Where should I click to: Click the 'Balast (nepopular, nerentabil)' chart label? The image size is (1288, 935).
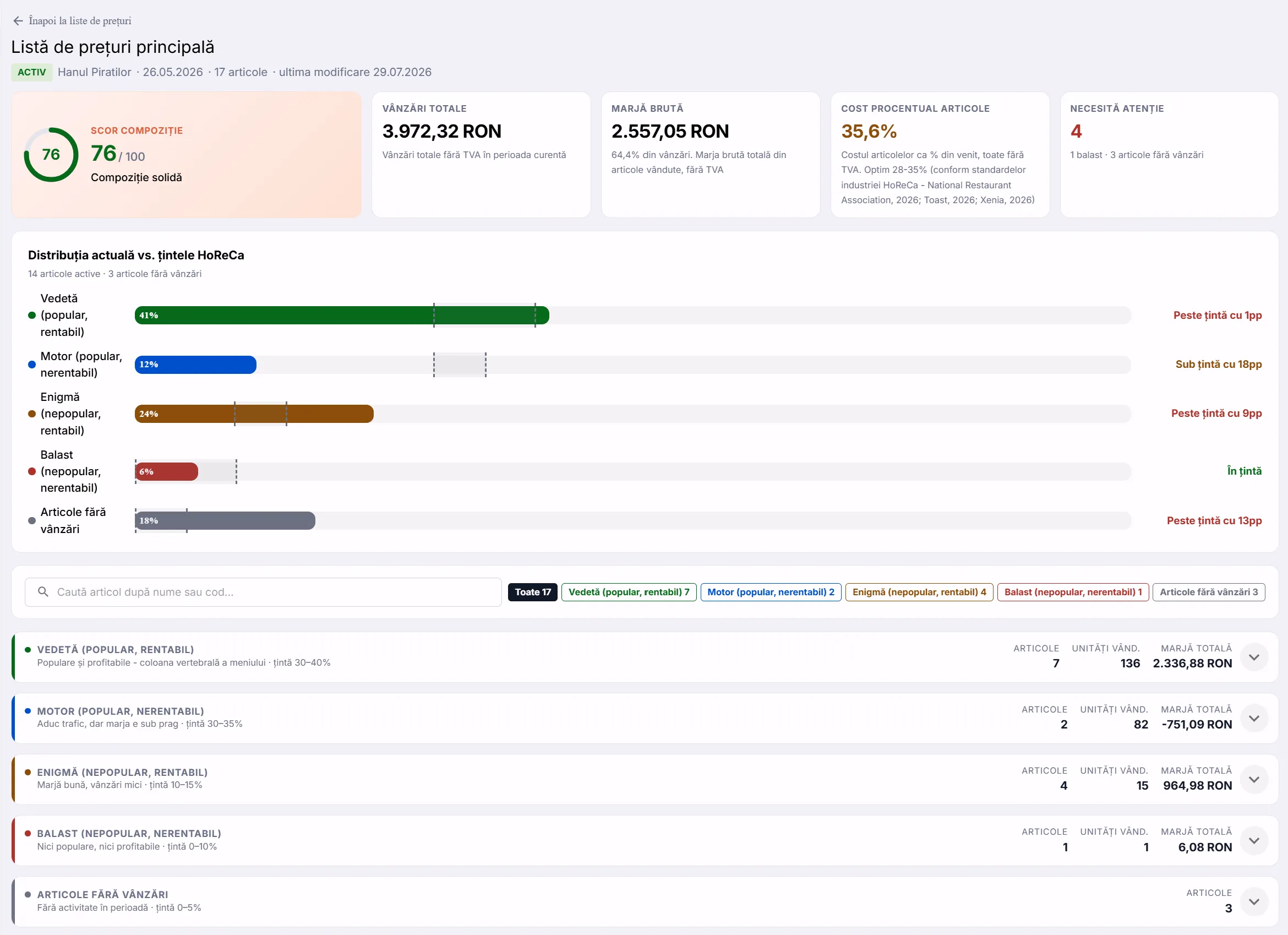[70, 471]
